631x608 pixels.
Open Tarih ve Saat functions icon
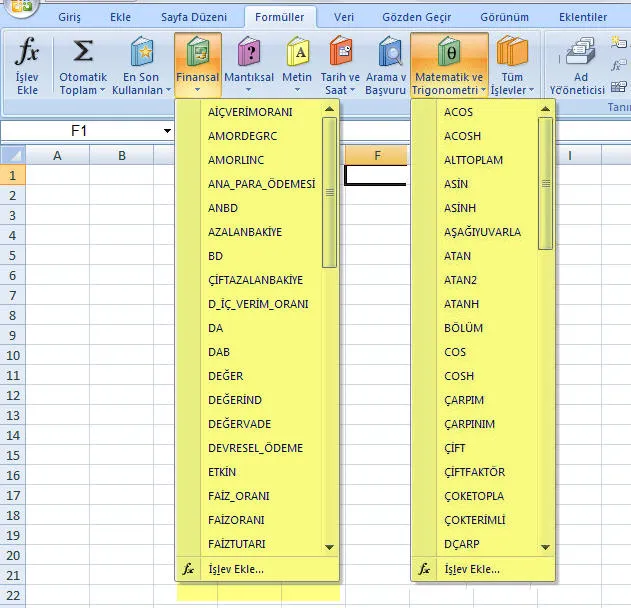pos(341,52)
